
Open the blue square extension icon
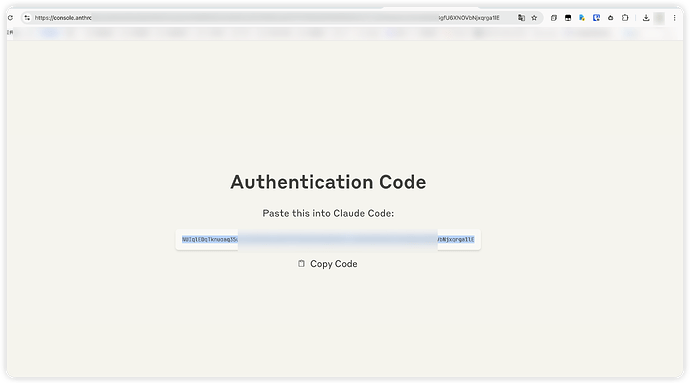tap(596, 18)
